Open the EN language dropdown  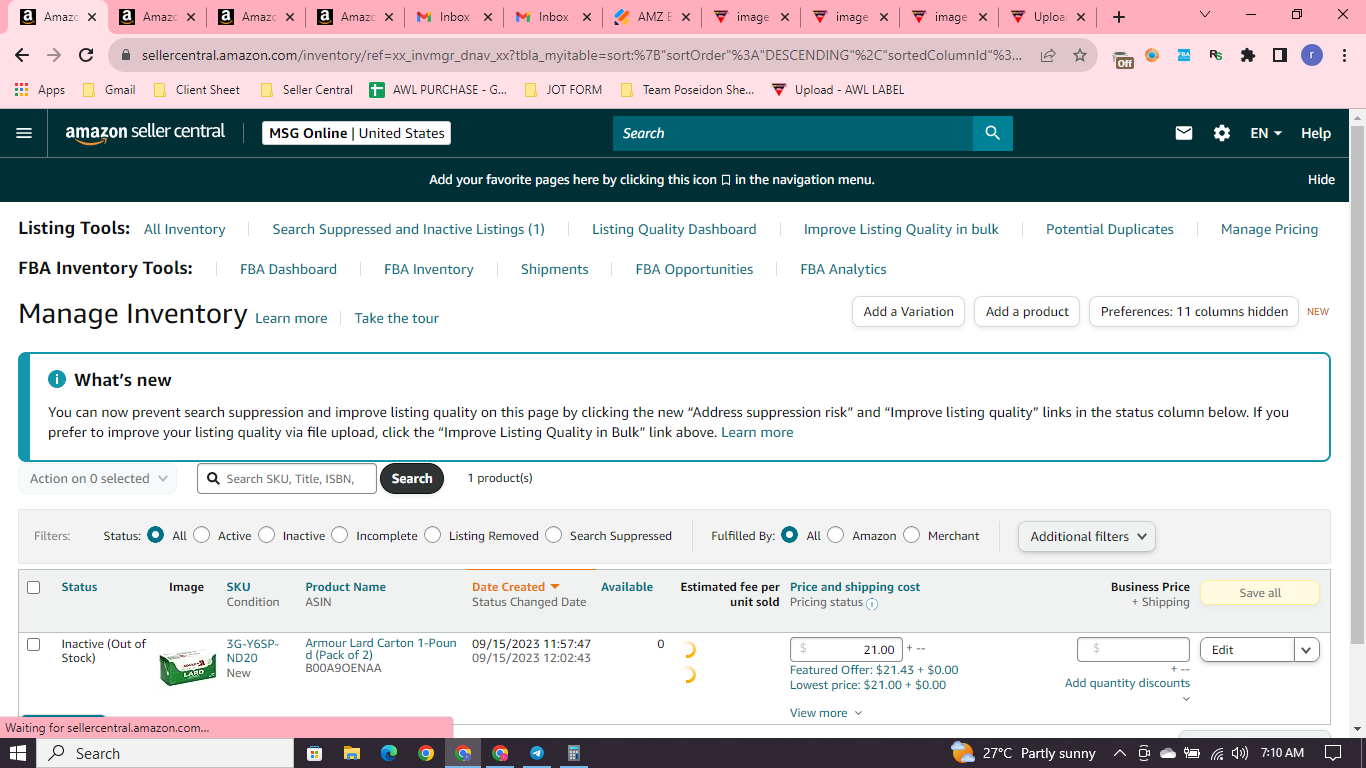pyautogui.click(x=1266, y=133)
